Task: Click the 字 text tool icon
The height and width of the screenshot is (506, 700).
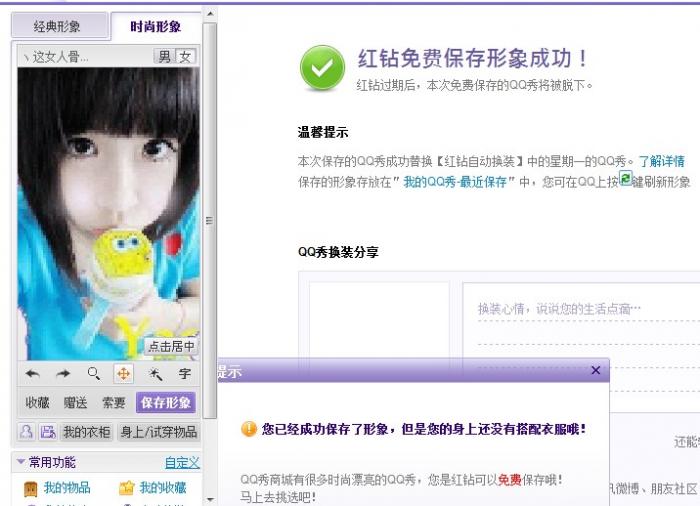Action: (184, 373)
